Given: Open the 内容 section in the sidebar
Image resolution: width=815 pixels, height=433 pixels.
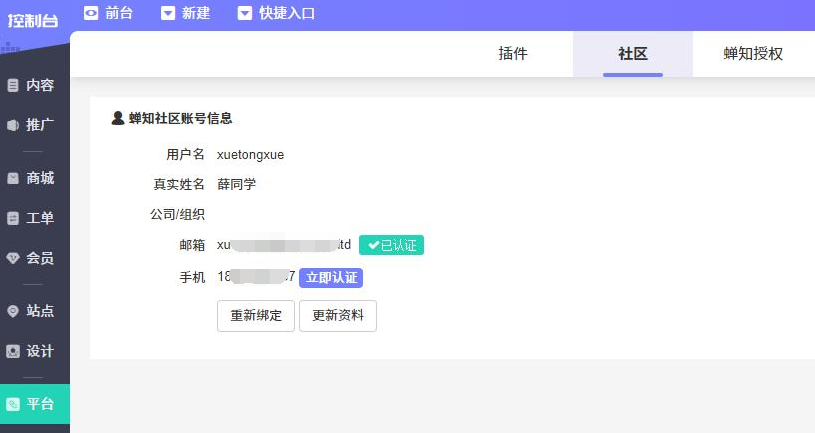Looking at the screenshot, I should pos(31,85).
